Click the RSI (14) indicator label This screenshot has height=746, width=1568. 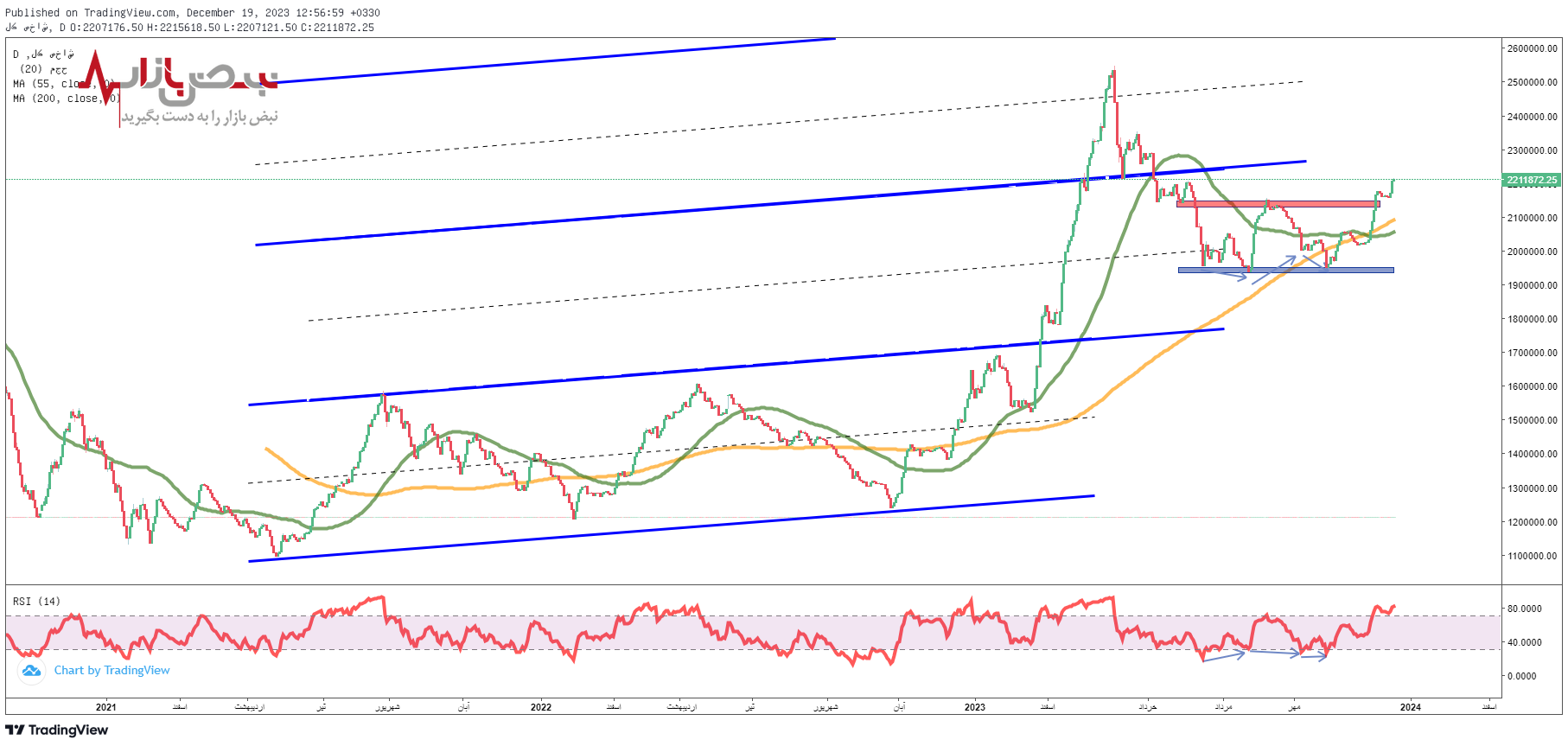click(x=36, y=602)
